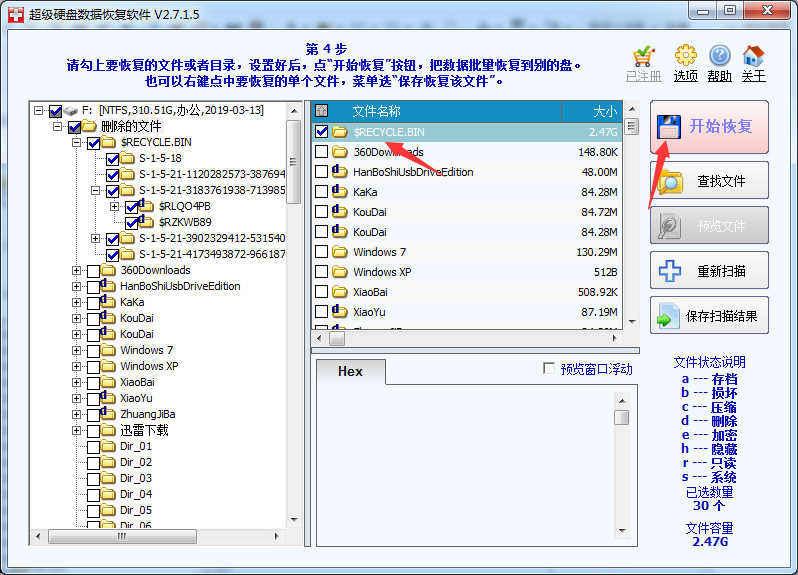Click the 查找文件 search button
Image resolution: width=798 pixels, height=575 pixels.
pos(709,181)
